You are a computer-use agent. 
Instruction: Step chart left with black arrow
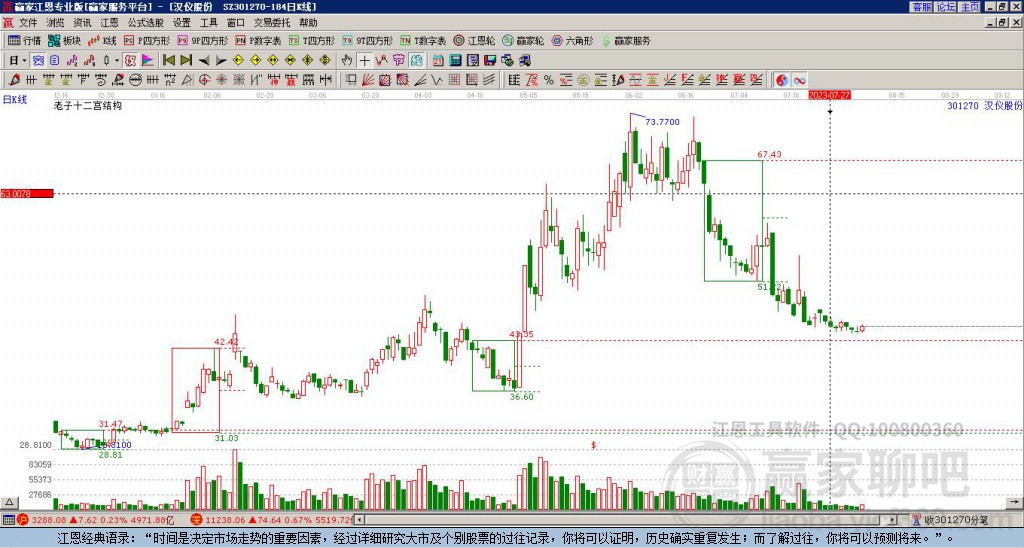[x=203, y=61]
